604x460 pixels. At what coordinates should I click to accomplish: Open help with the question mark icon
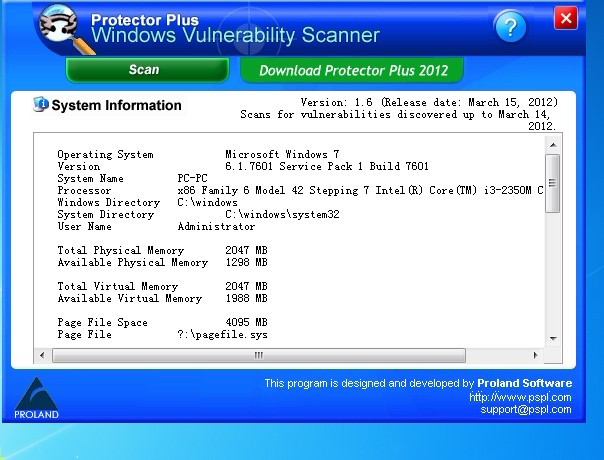tap(510, 27)
